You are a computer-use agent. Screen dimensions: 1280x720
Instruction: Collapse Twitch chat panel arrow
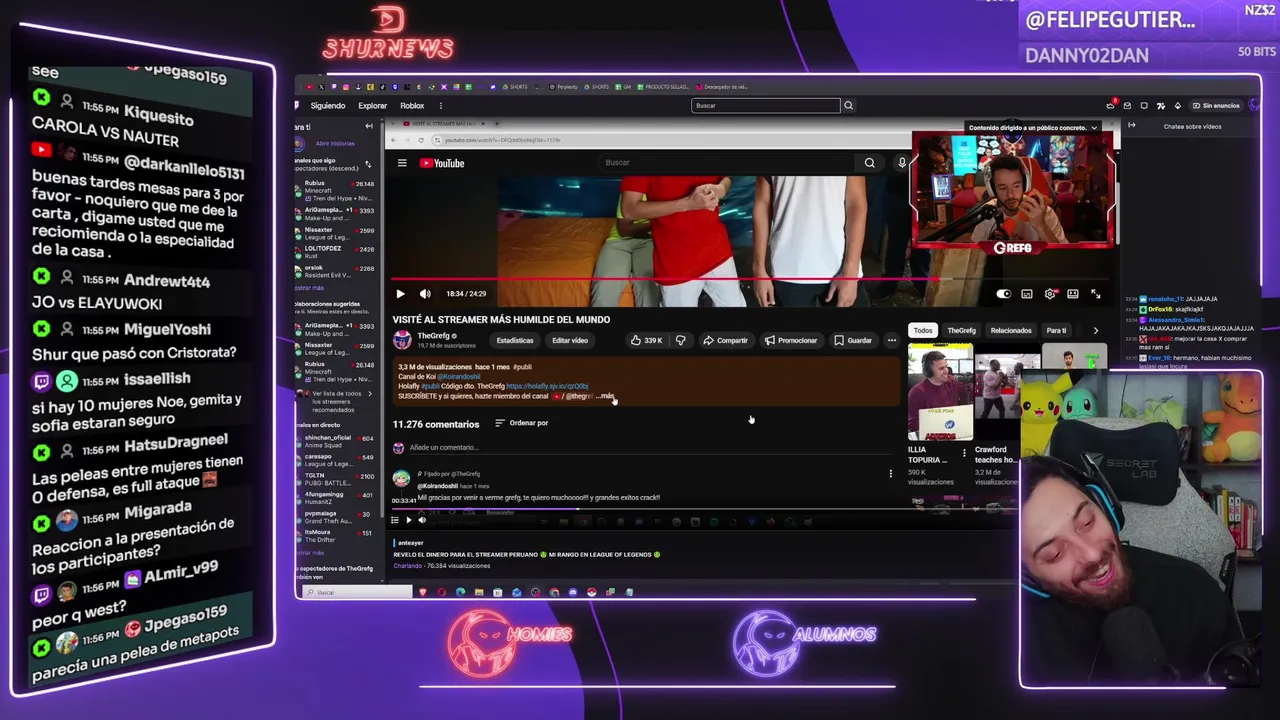coord(1132,126)
